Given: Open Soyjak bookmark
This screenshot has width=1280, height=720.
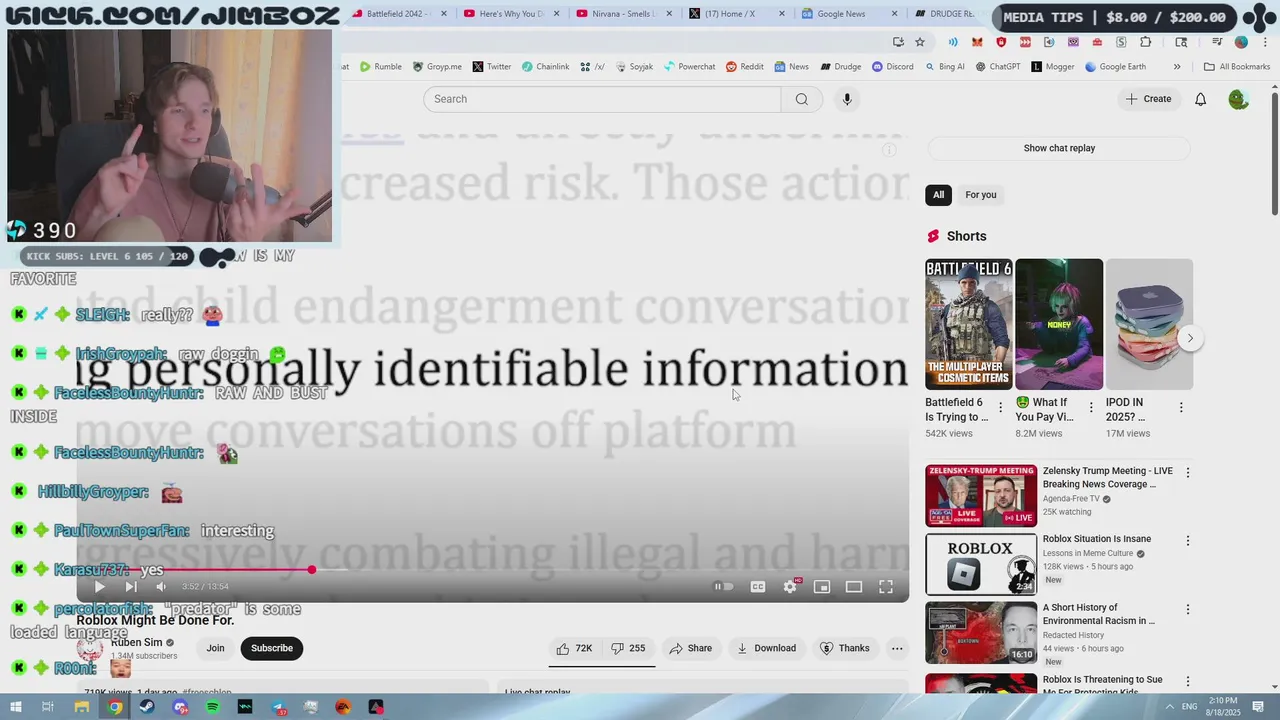Looking at the screenshot, I should pos(634,67).
